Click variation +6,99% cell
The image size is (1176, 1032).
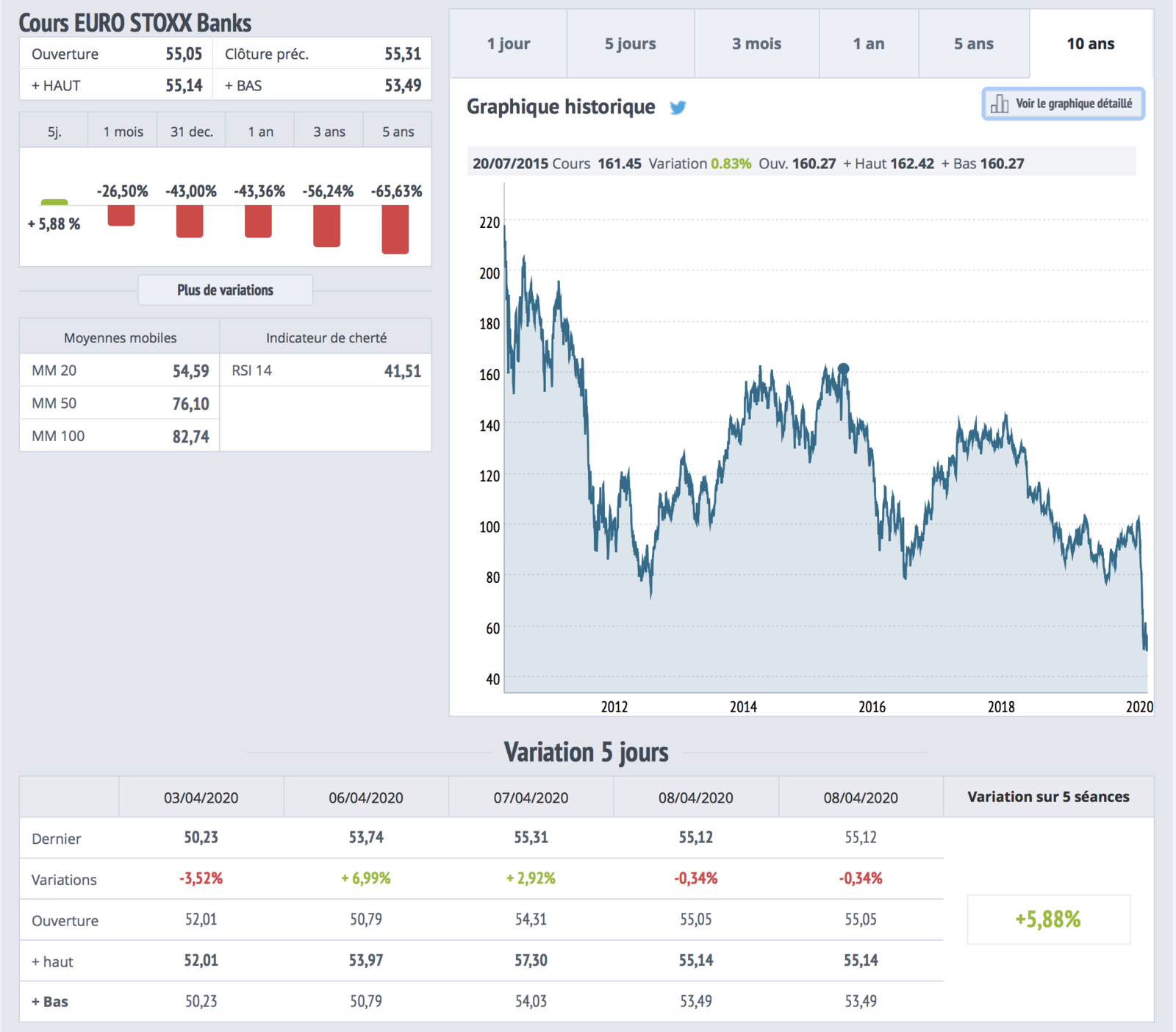point(366,878)
